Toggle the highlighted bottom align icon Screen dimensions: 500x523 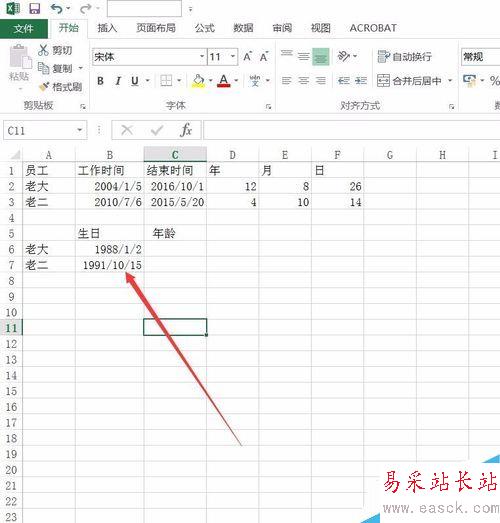click(x=321, y=57)
